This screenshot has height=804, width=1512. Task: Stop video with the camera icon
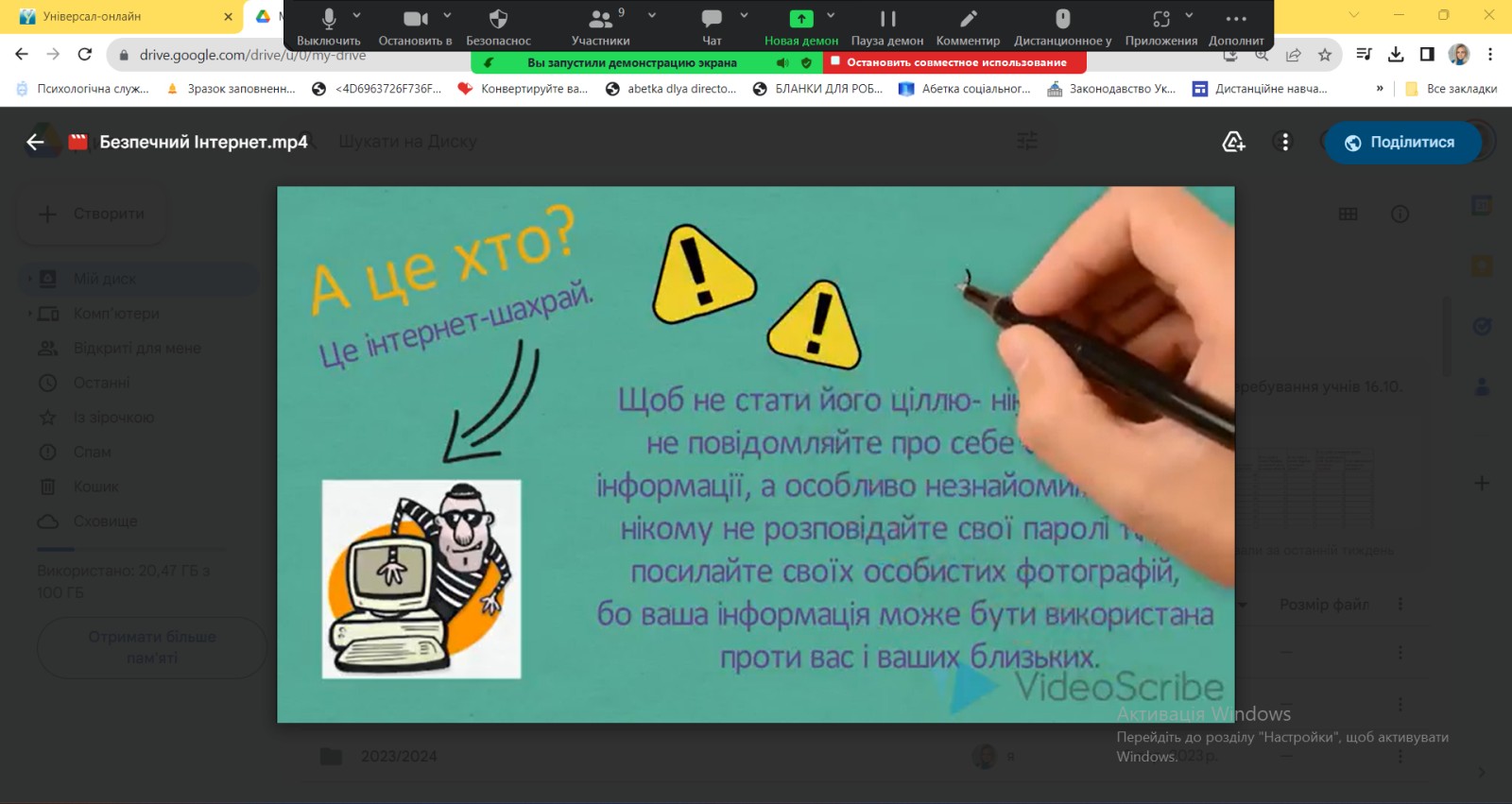tap(415, 26)
